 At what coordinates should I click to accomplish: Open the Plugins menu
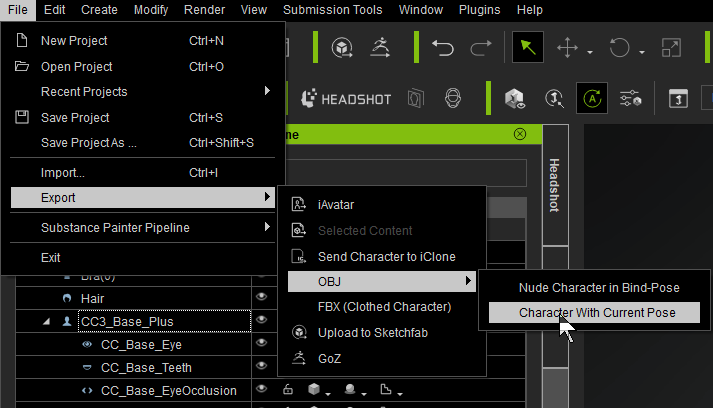click(479, 10)
